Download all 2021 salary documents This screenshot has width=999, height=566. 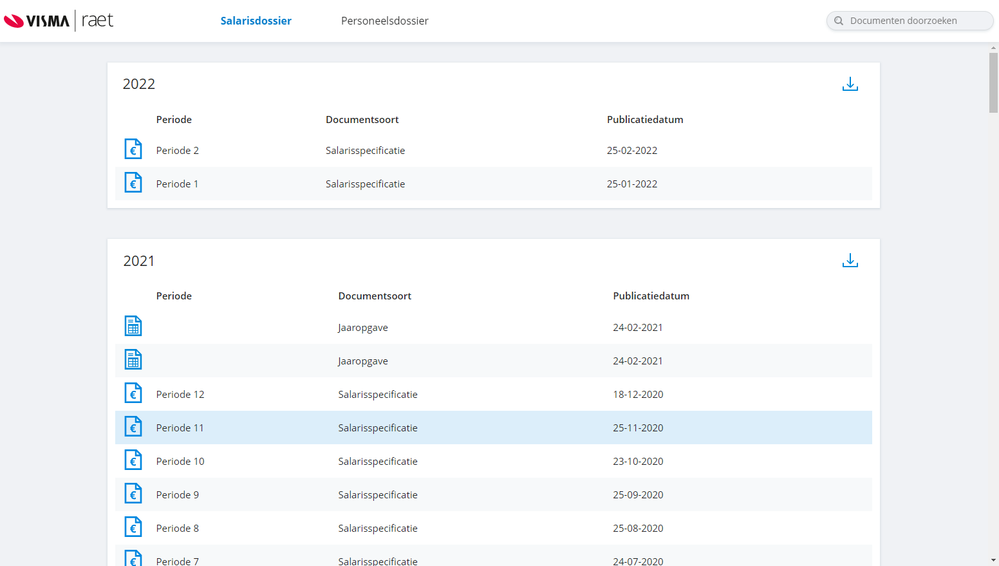(x=850, y=261)
